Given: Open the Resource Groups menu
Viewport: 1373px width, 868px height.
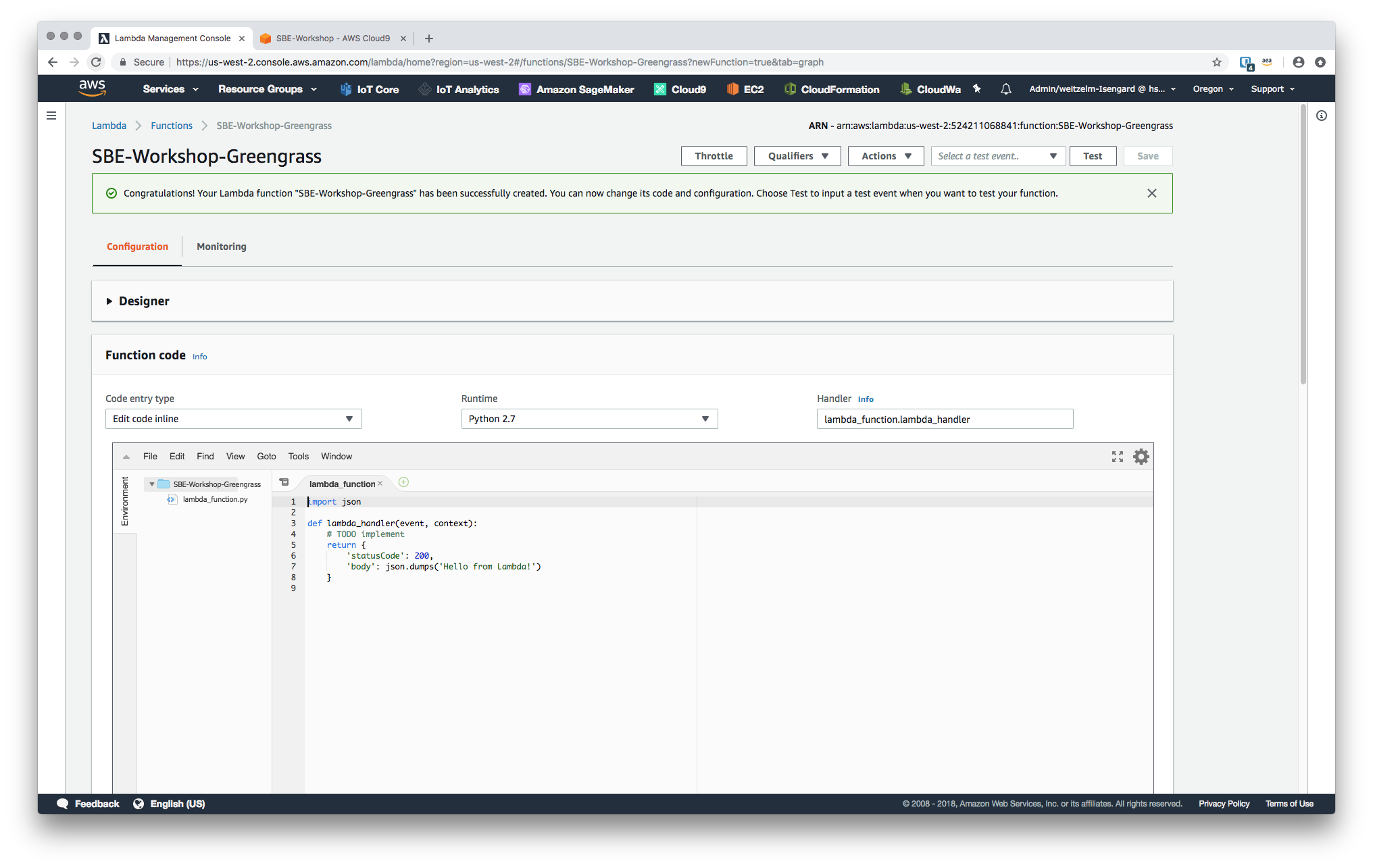Looking at the screenshot, I should point(268,89).
